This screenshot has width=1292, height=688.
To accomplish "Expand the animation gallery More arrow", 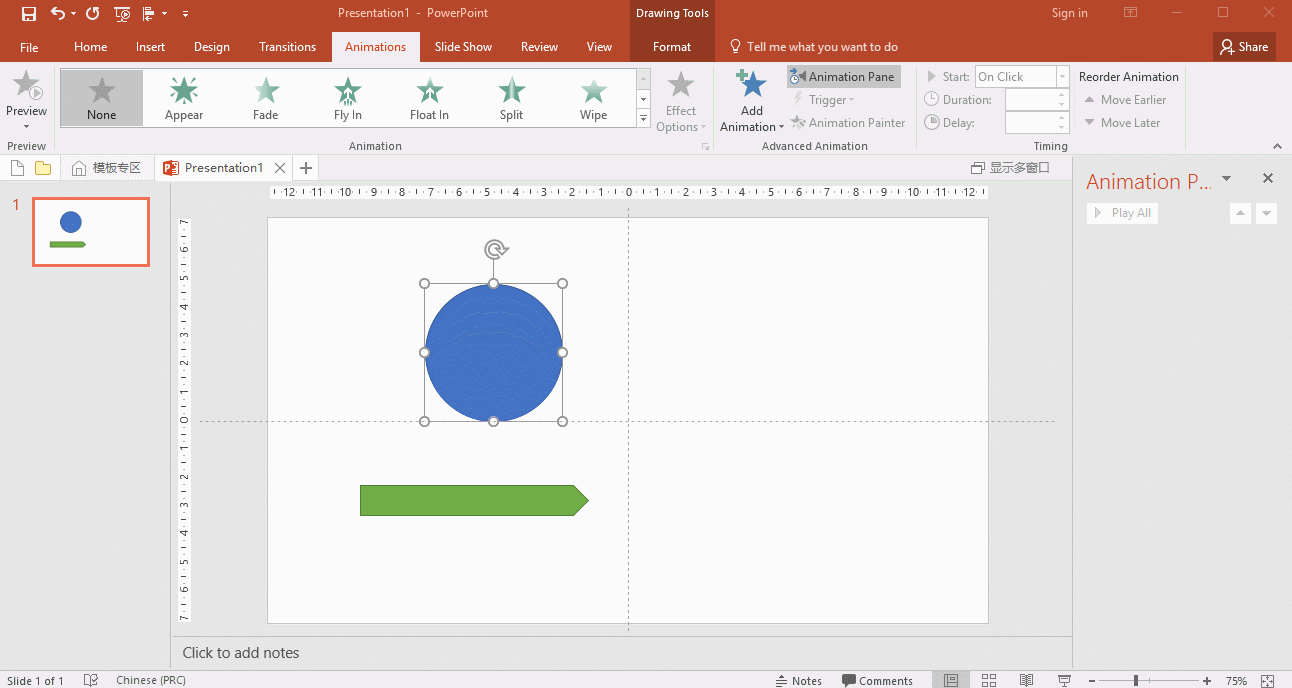I will (x=643, y=119).
